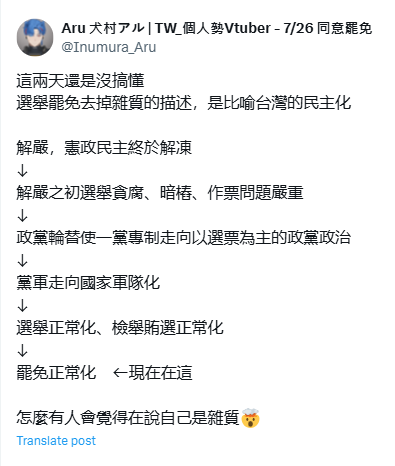Click the left arrow before 現在在這
Screen dimensions: 395x466
click(120, 373)
